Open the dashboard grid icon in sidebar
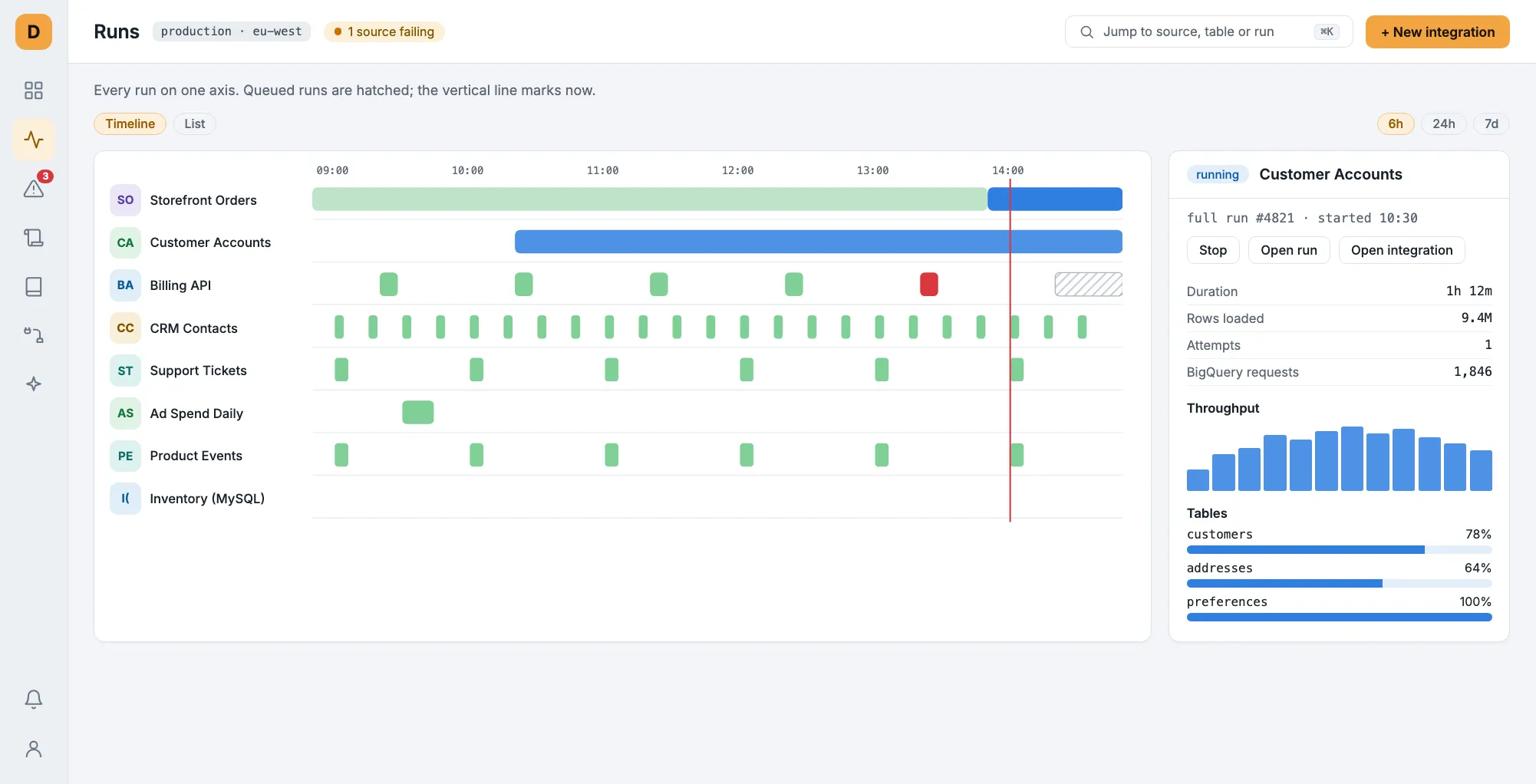This screenshot has width=1536, height=784. click(x=34, y=91)
